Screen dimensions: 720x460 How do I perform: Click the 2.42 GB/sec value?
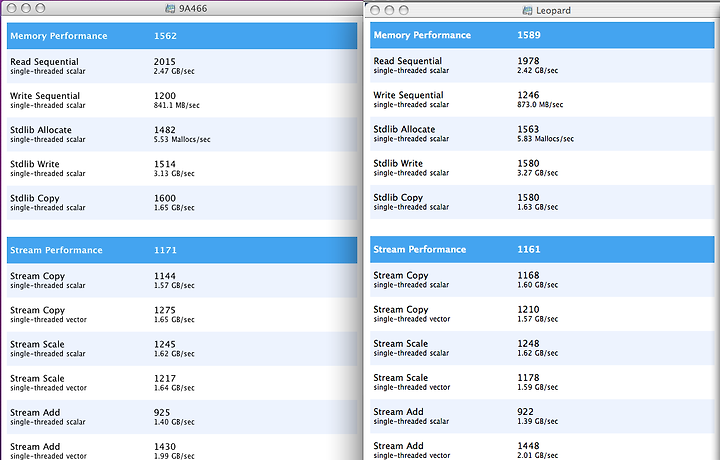[538, 70]
